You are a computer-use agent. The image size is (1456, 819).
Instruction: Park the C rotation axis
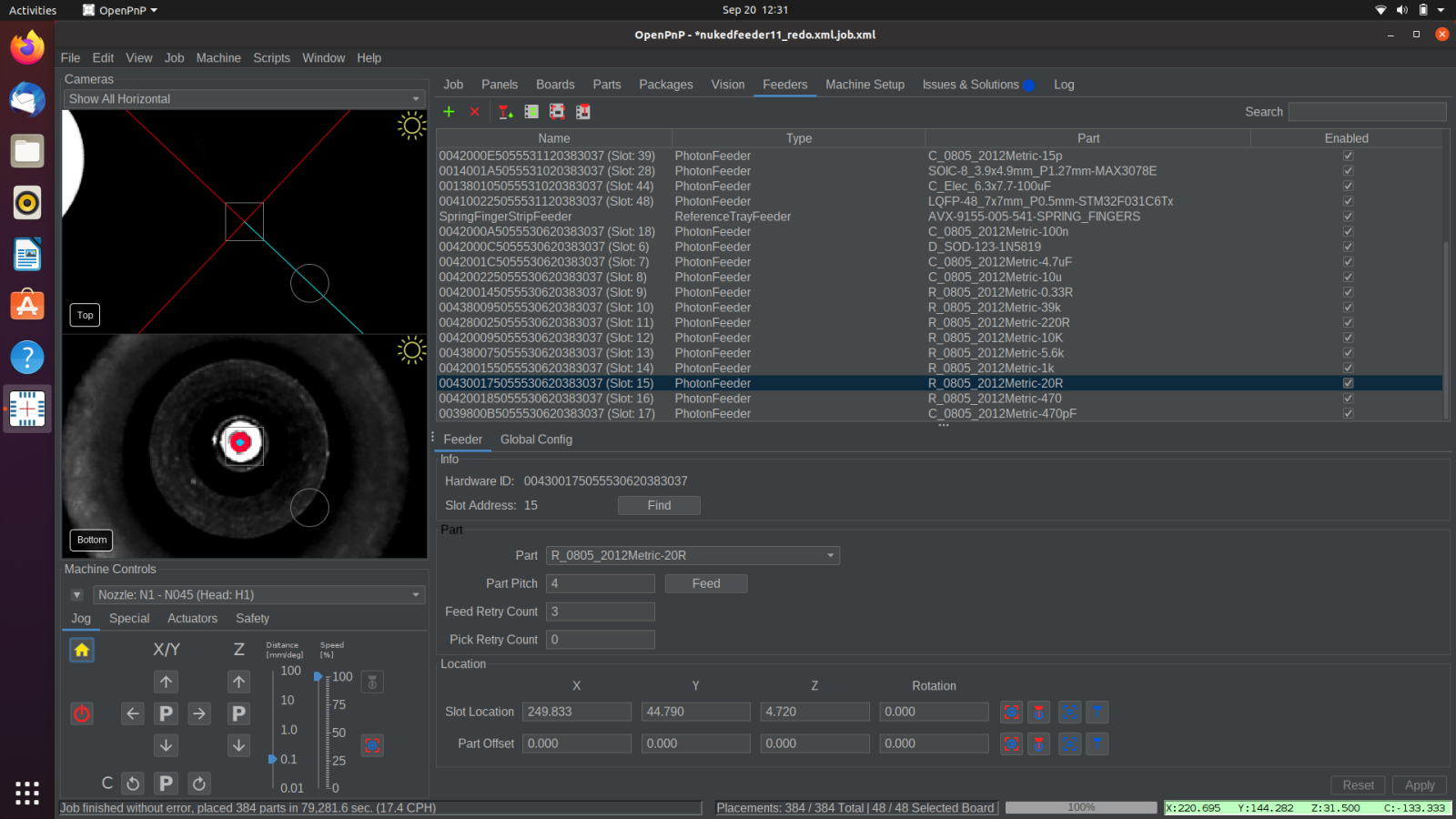[x=166, y=783]
